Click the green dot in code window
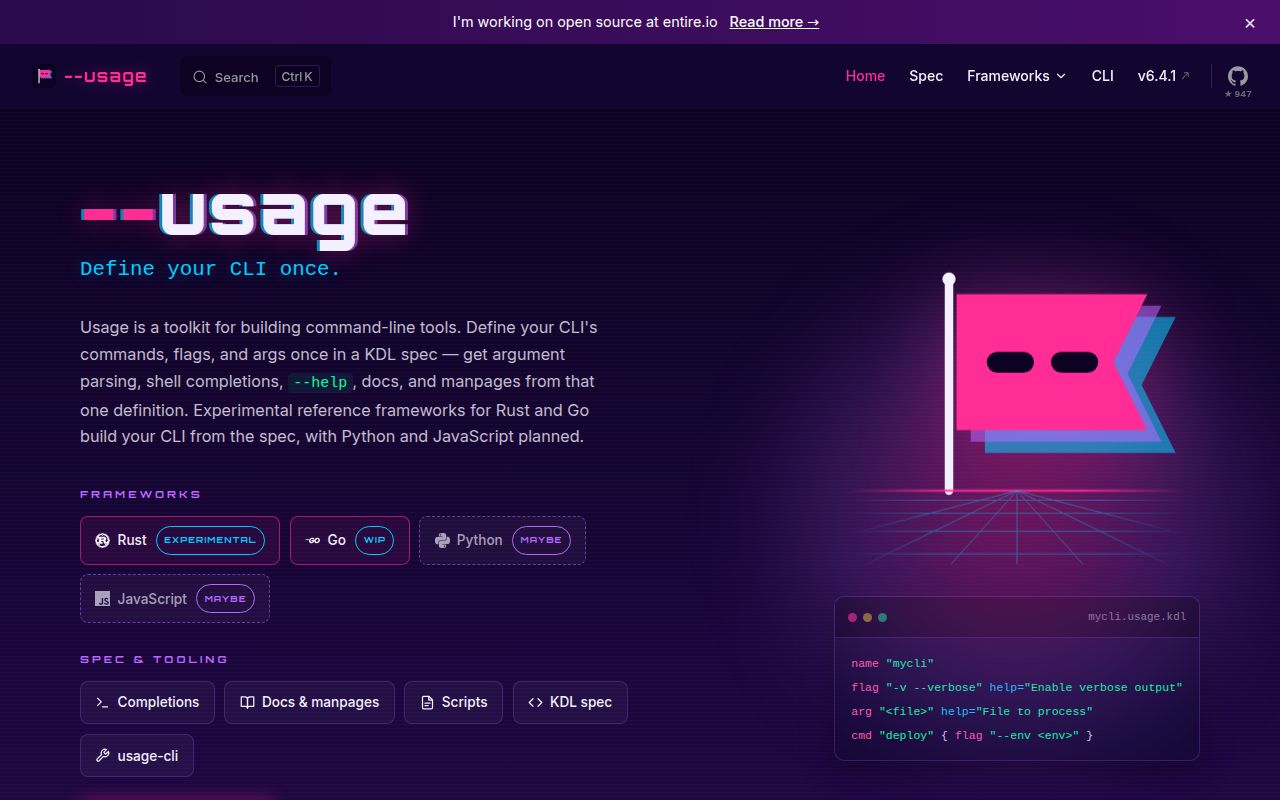 pyautogui.click(x=882, y=617)
